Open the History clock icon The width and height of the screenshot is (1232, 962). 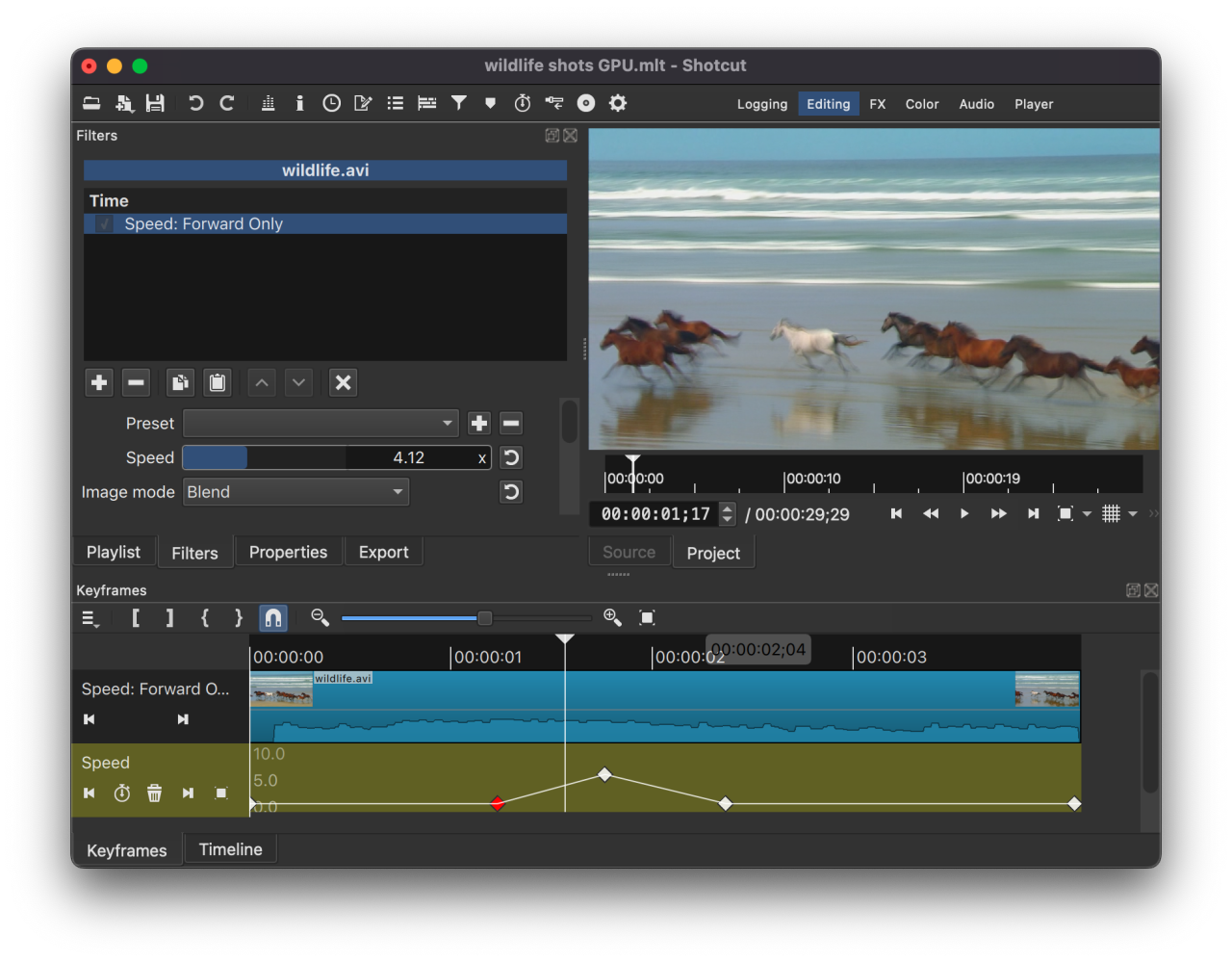(x=331, y=103)
